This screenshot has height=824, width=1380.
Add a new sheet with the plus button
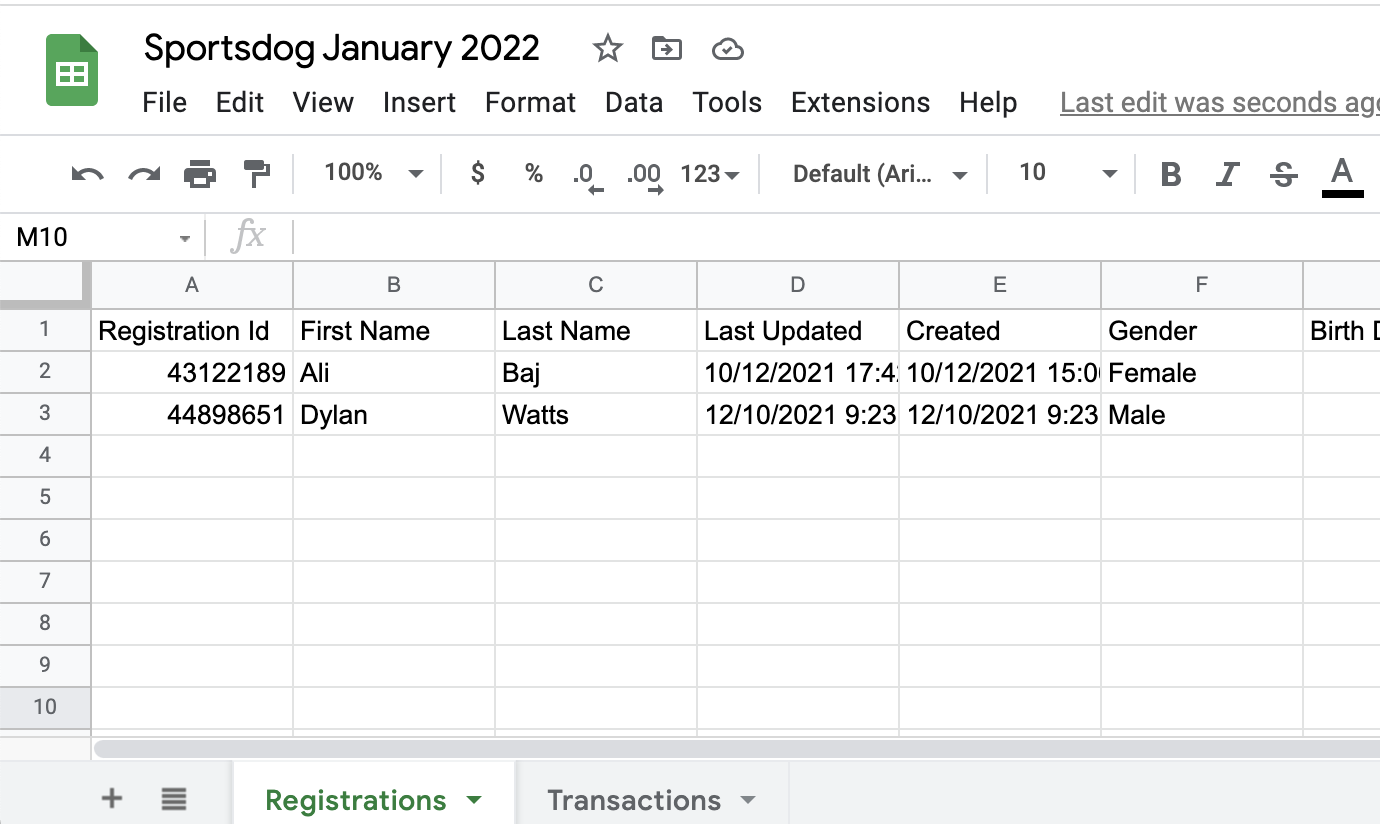[x=111, y=798]
